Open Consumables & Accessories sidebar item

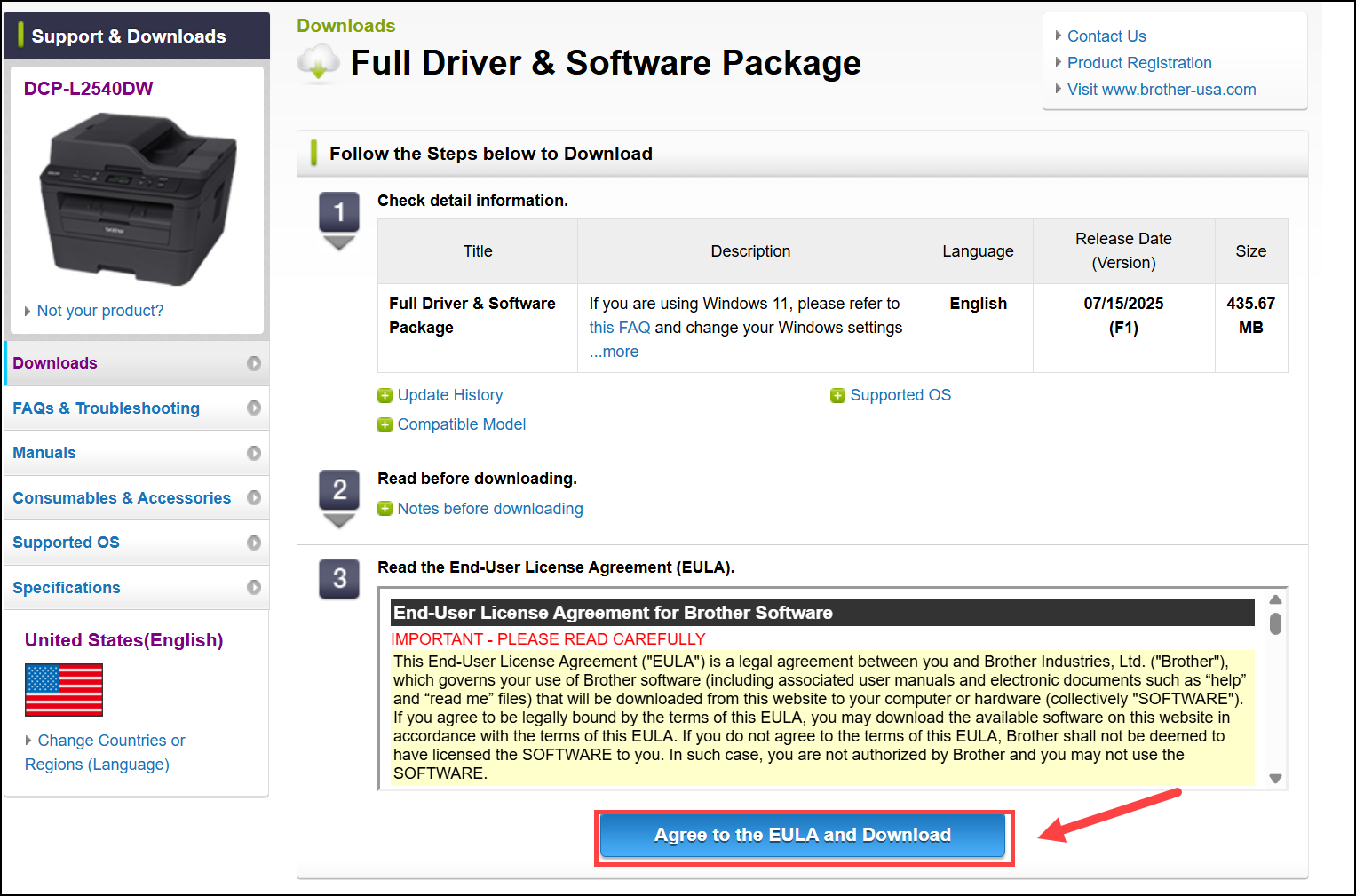(x=137, y=498)
